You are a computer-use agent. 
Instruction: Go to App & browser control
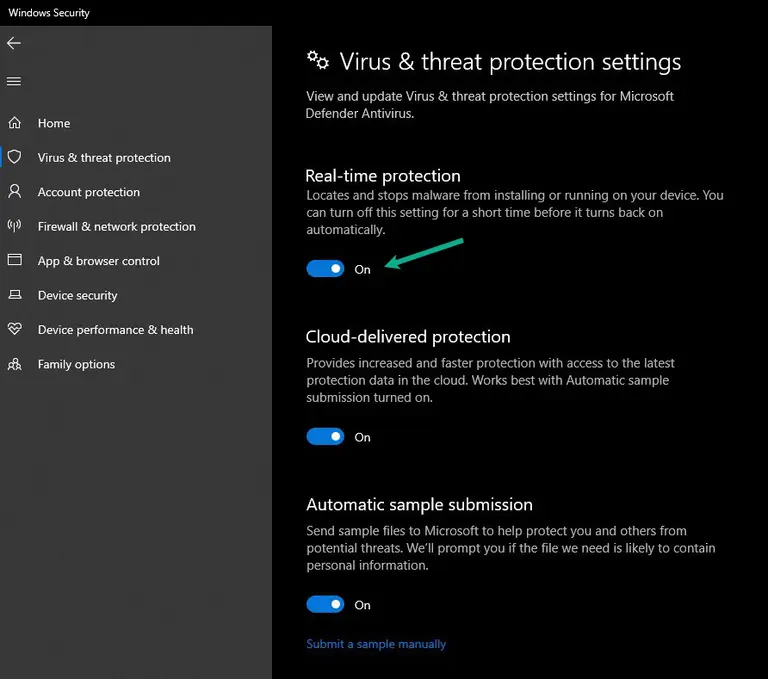point(98,261)
